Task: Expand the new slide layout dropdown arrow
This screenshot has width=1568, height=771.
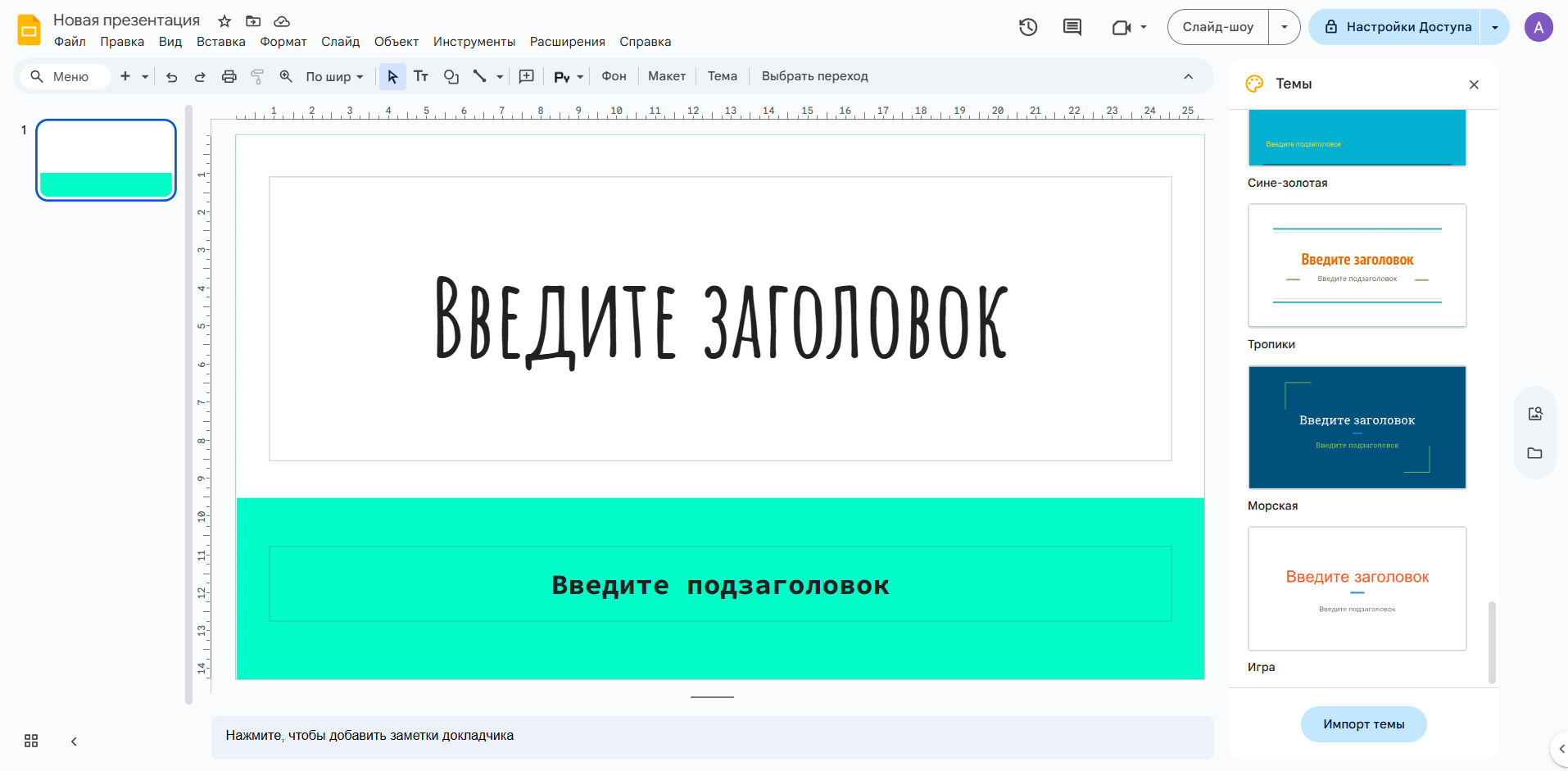Action: (x=145, y=77)
